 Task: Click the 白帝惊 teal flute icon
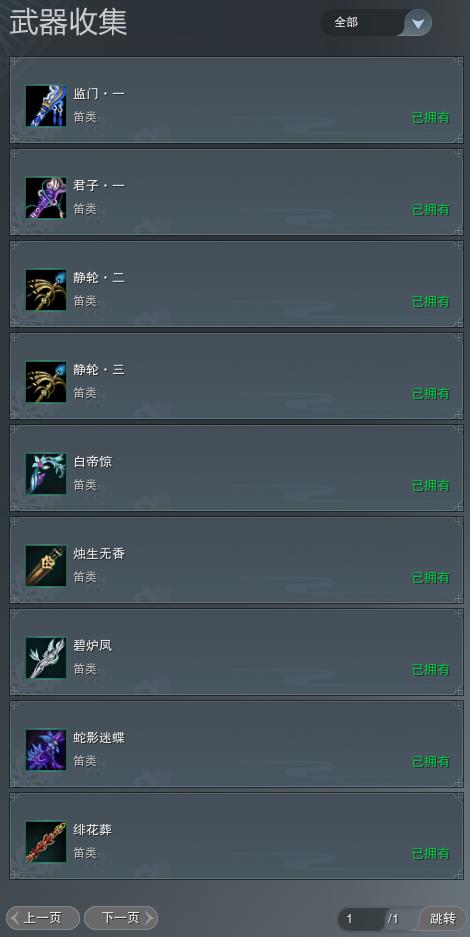click(x=46, y=474)
